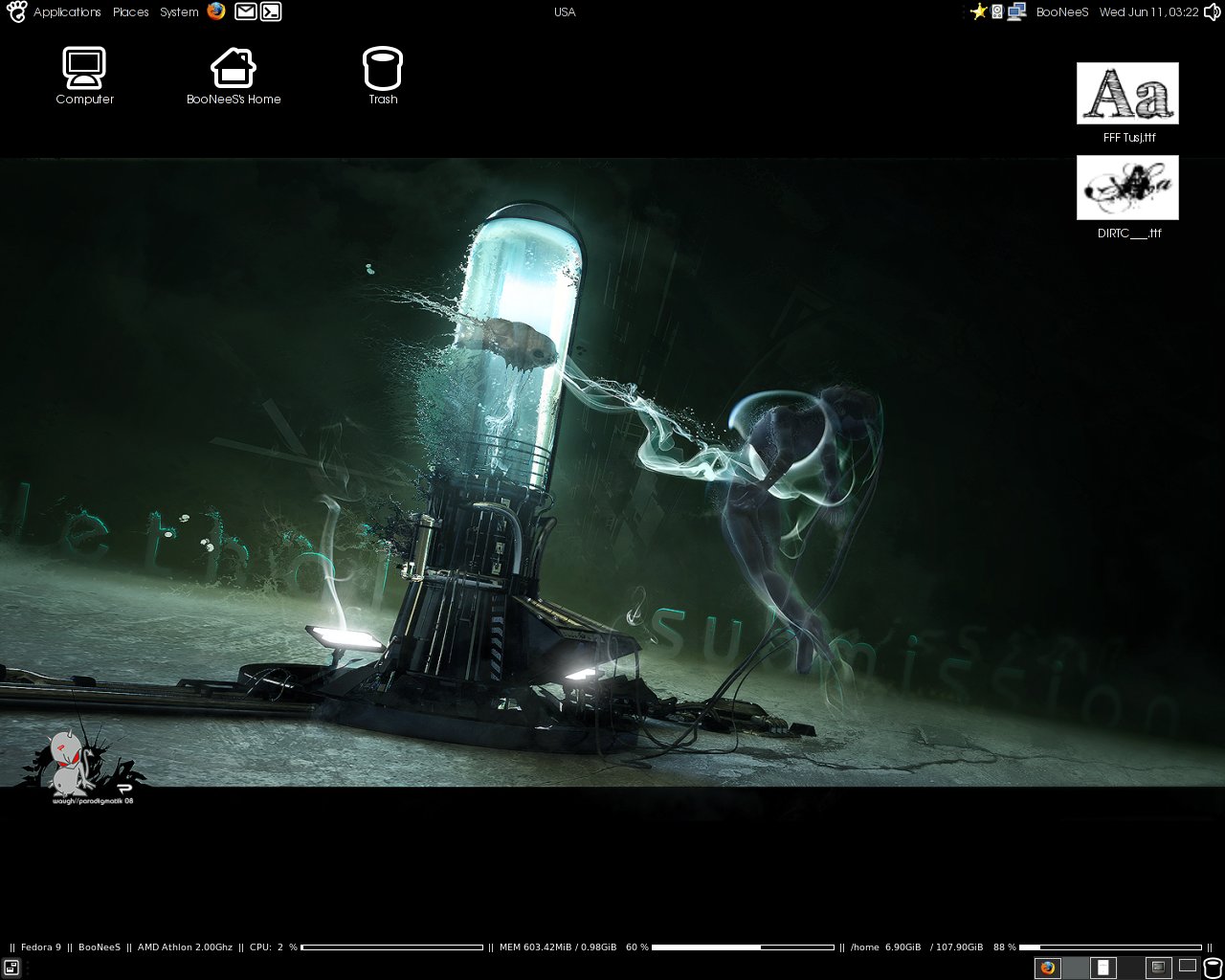Launch Firefox from the top panel
The width and height of the screenshot is (1225, 980).
point(216,11)
